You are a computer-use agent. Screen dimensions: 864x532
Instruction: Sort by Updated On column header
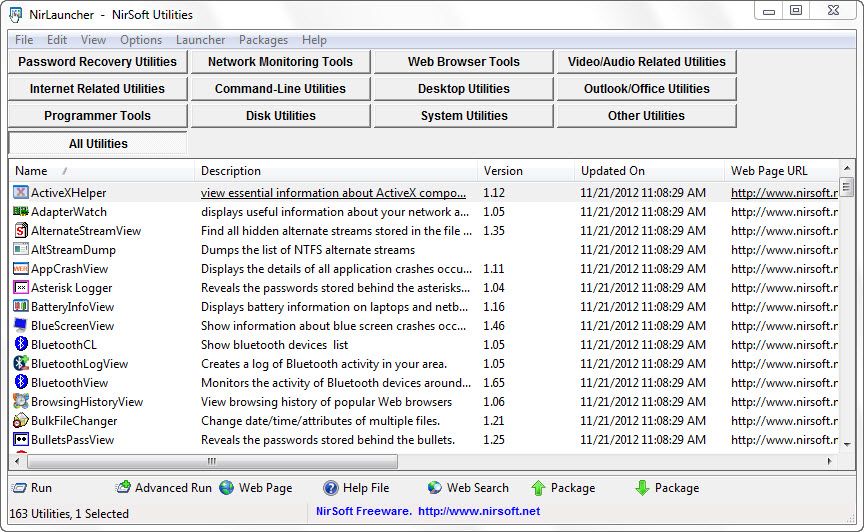coord(649,171)
